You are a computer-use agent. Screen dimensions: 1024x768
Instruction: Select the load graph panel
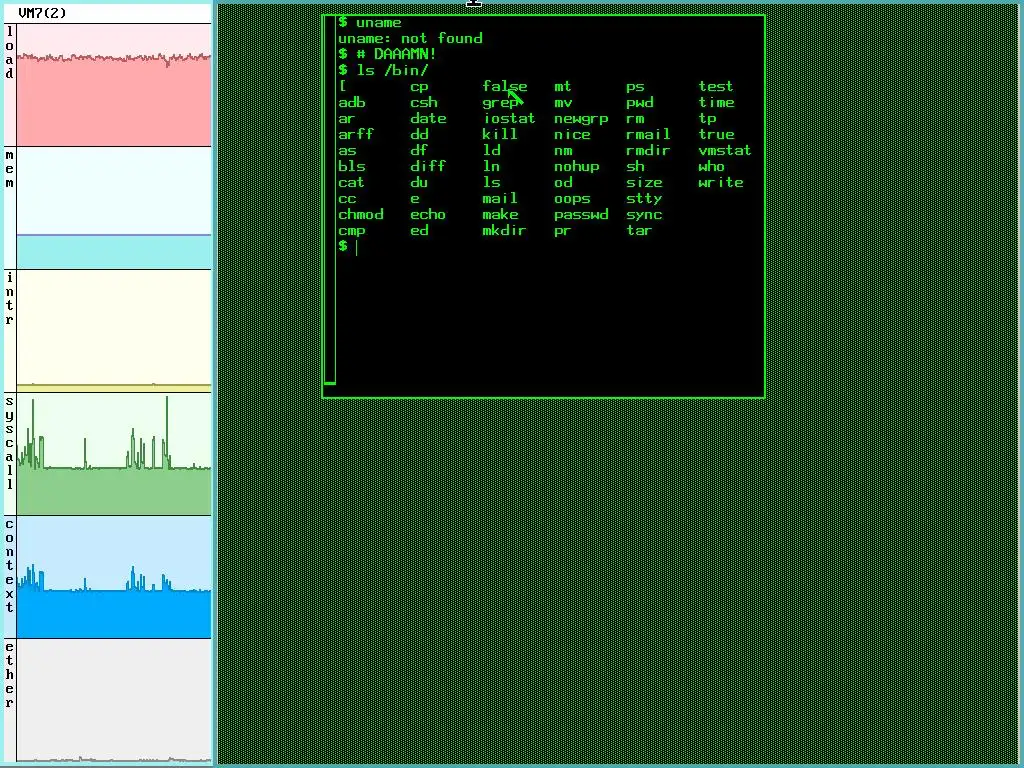114,85
